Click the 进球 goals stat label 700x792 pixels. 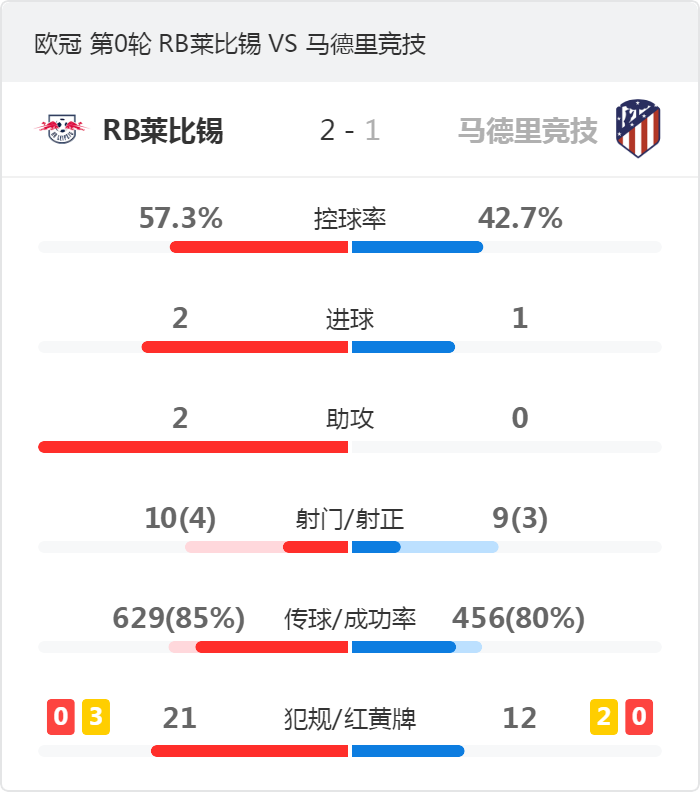[350, 319]
